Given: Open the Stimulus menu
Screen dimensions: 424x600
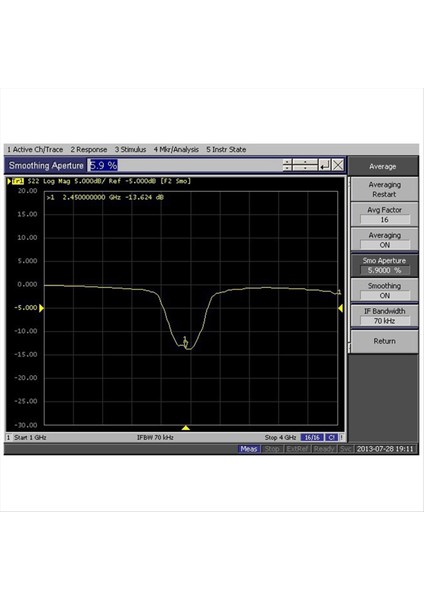Looking at the screenshot, I should coord(130,150).
